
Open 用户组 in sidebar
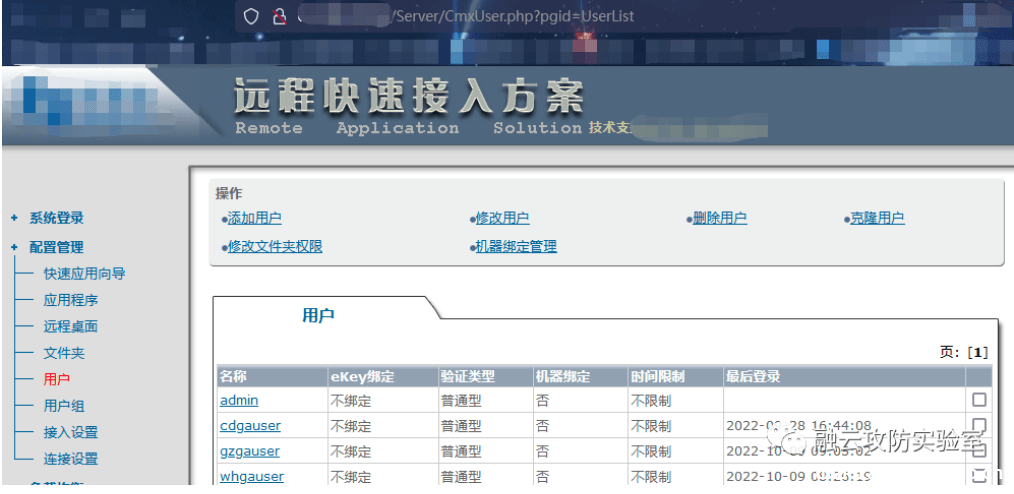(x=64, y=407)
